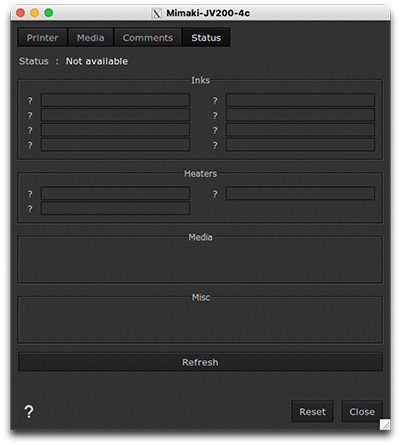Select the Comments tab
The image size is (400, 445).
click(x=148, y=38)
